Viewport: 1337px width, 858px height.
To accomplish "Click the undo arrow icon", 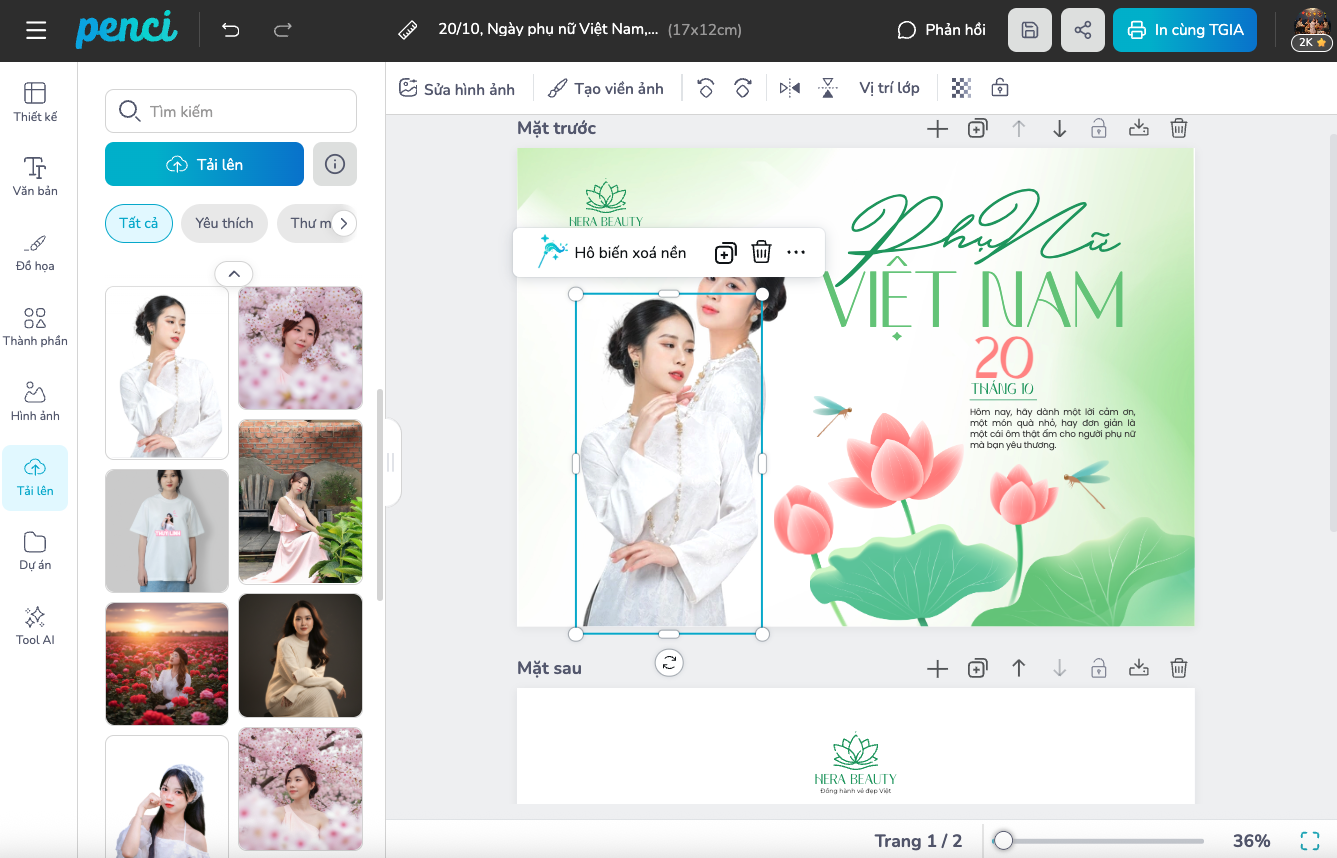I will pyautogui.click(x=231, y=30).
